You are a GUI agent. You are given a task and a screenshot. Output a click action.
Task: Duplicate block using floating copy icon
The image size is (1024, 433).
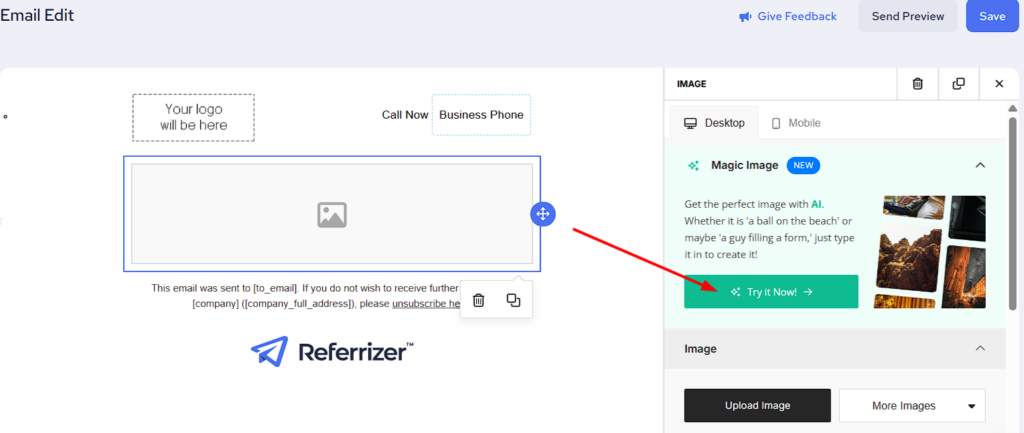click(x=513, y=300)
